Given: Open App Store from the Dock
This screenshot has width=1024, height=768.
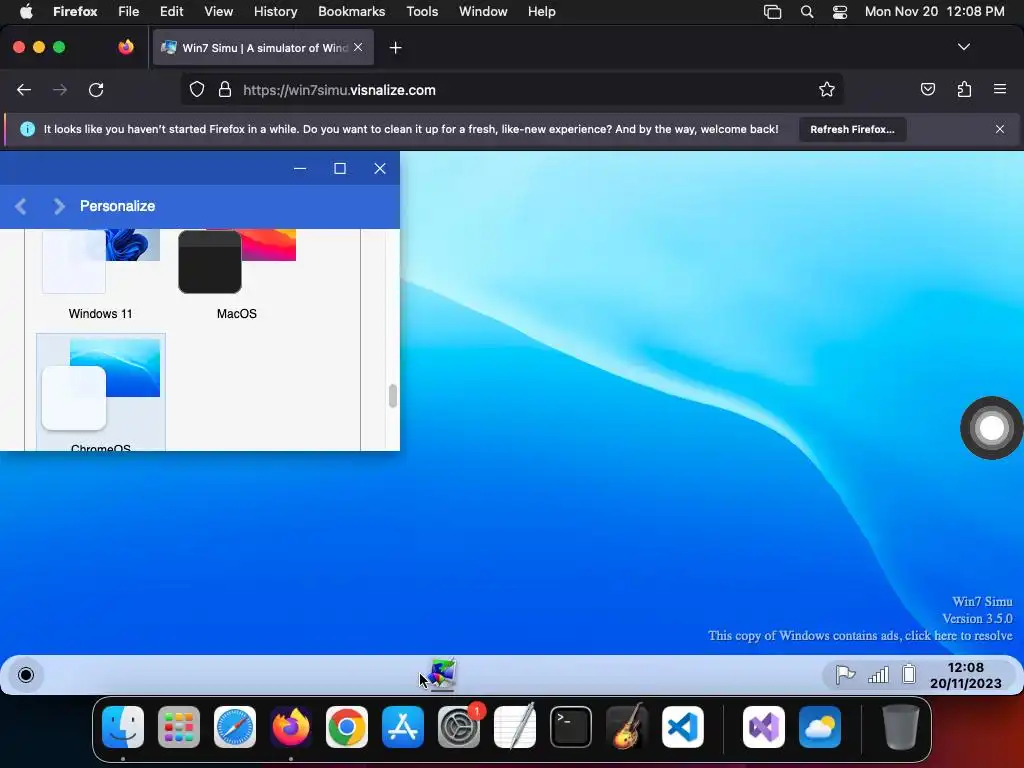Looking at the screenshot, I should click(403, 727).
